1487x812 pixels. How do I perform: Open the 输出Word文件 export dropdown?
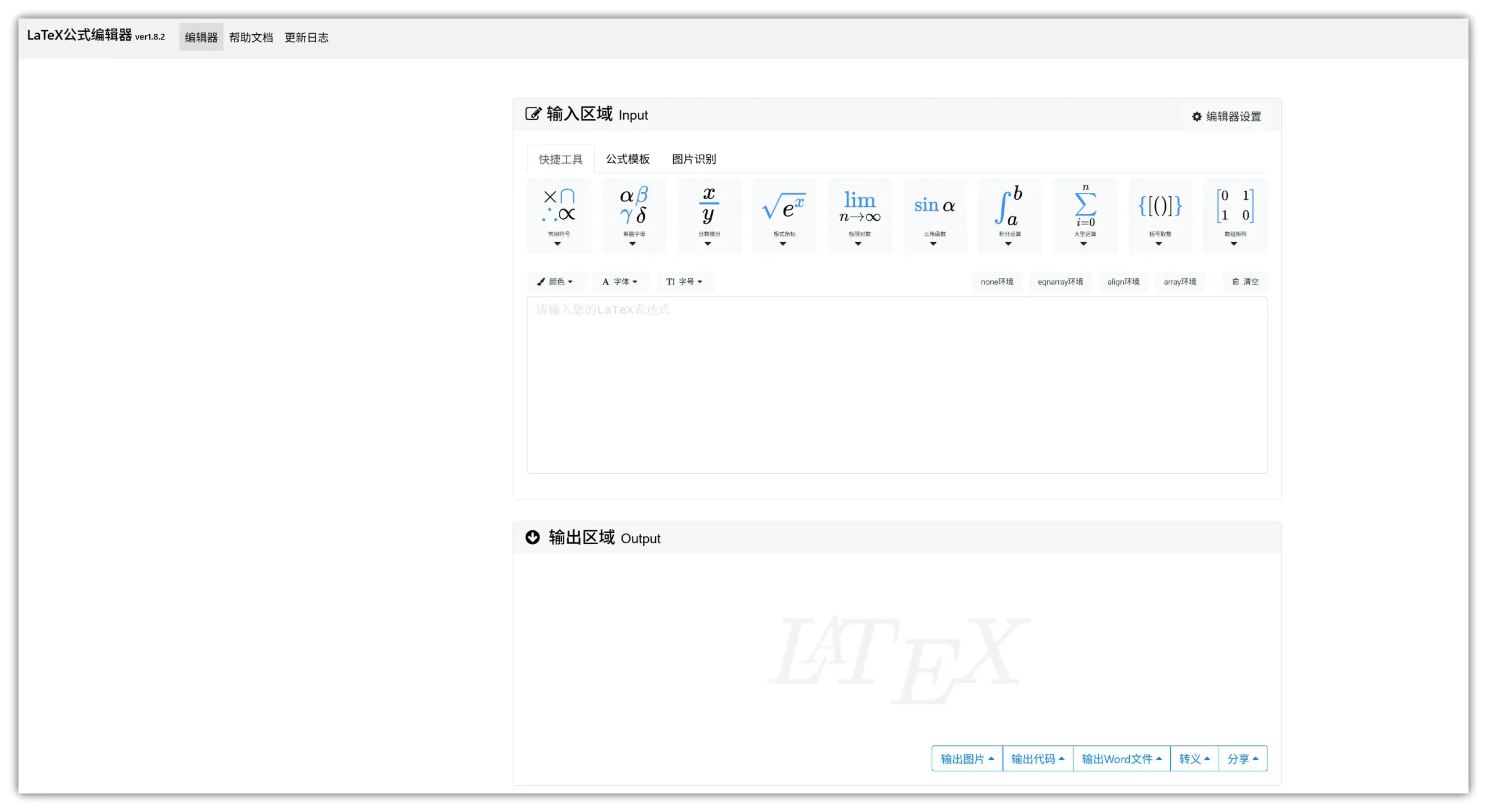point(1121,759)
